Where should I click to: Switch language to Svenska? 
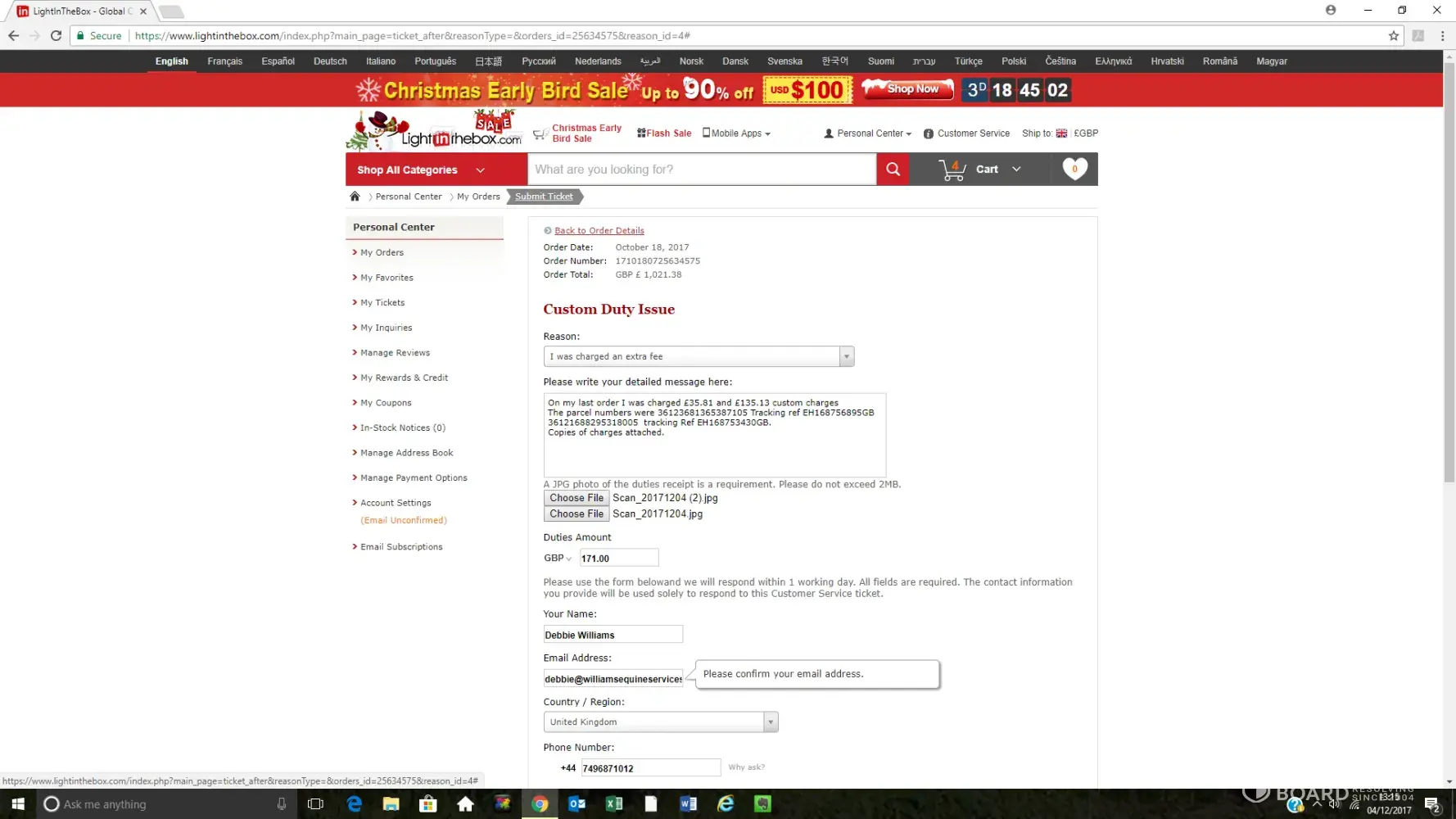click(x=785, y=61)
